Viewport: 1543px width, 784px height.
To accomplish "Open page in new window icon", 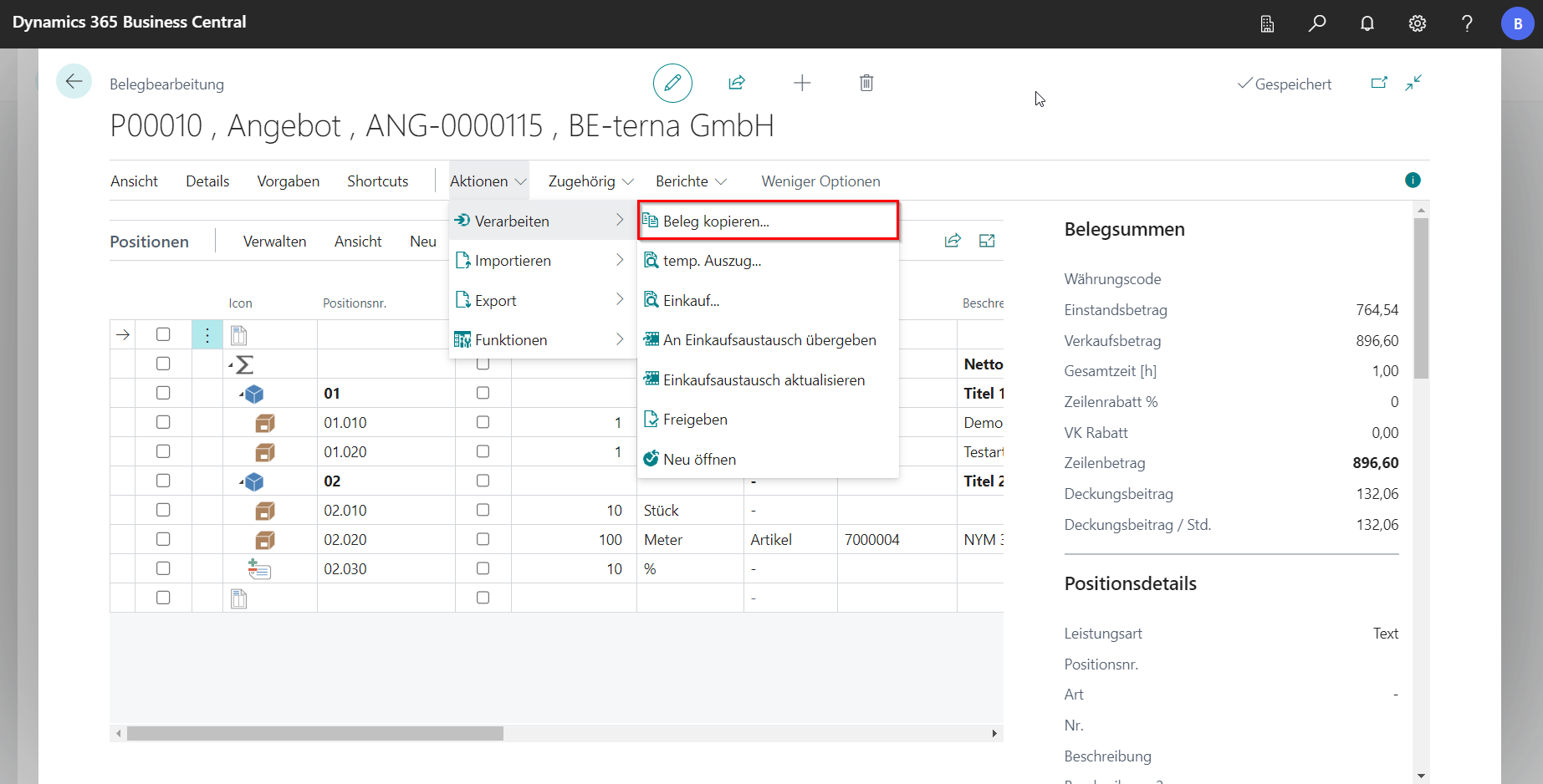I will 1379,83.
